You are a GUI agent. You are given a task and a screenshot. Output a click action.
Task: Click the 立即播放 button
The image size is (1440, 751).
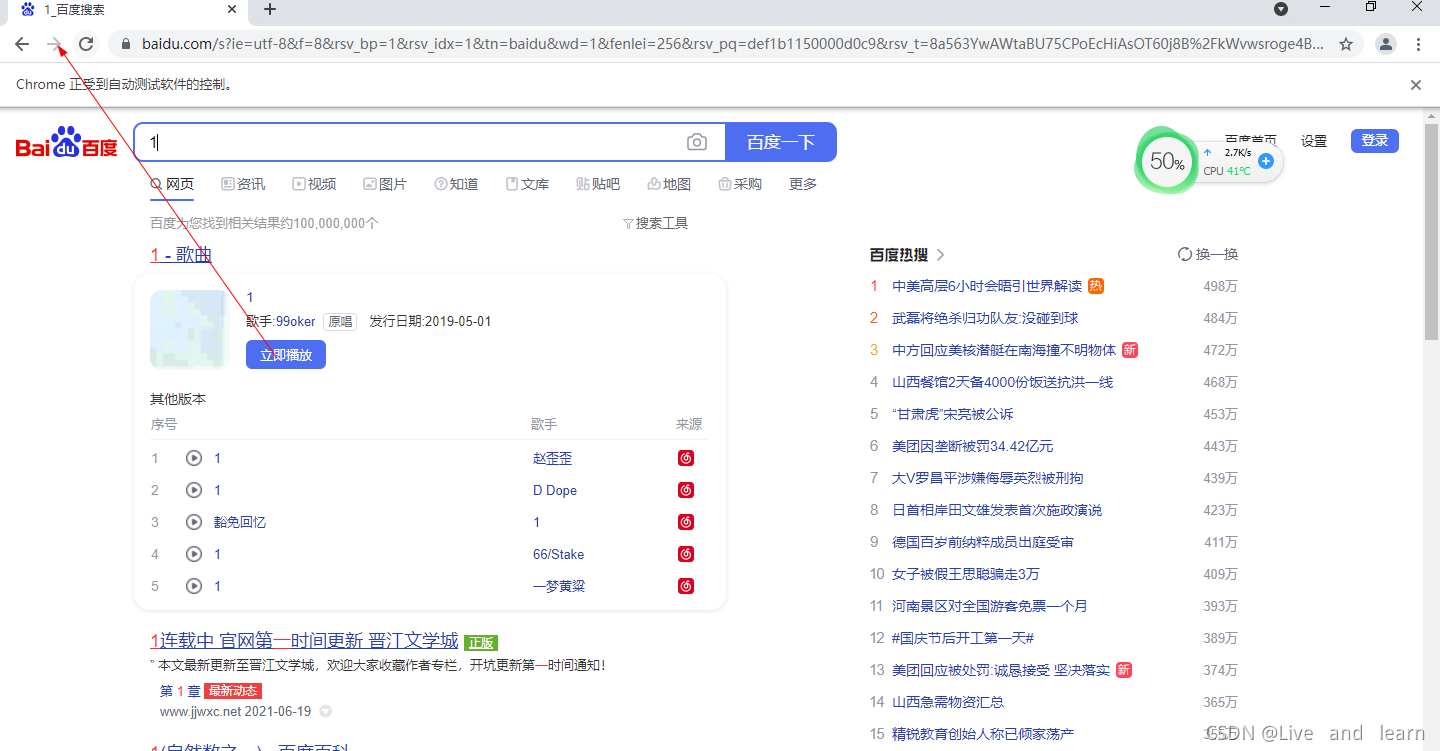click(286, 355)
